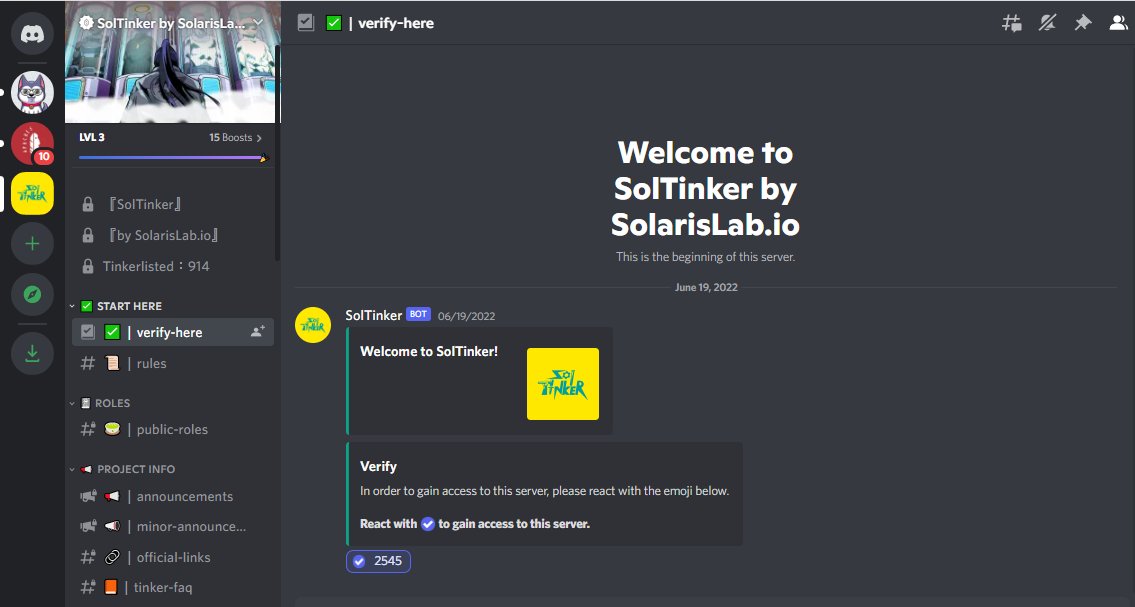Viewport: 1135px width, 607px height.
Task: Open pinned messages pin icon
Action: (x=1082, y=23)
